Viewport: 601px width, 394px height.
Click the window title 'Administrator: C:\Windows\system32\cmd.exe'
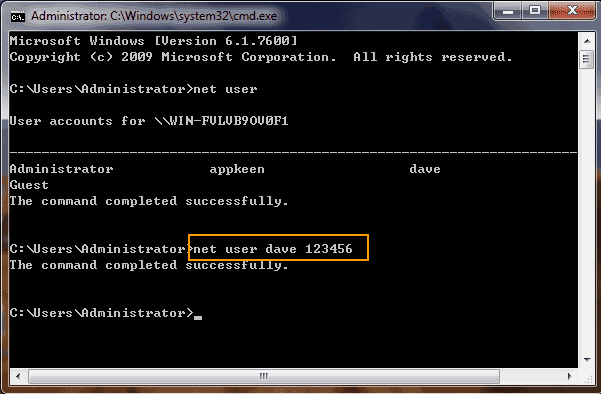[154, 16]
